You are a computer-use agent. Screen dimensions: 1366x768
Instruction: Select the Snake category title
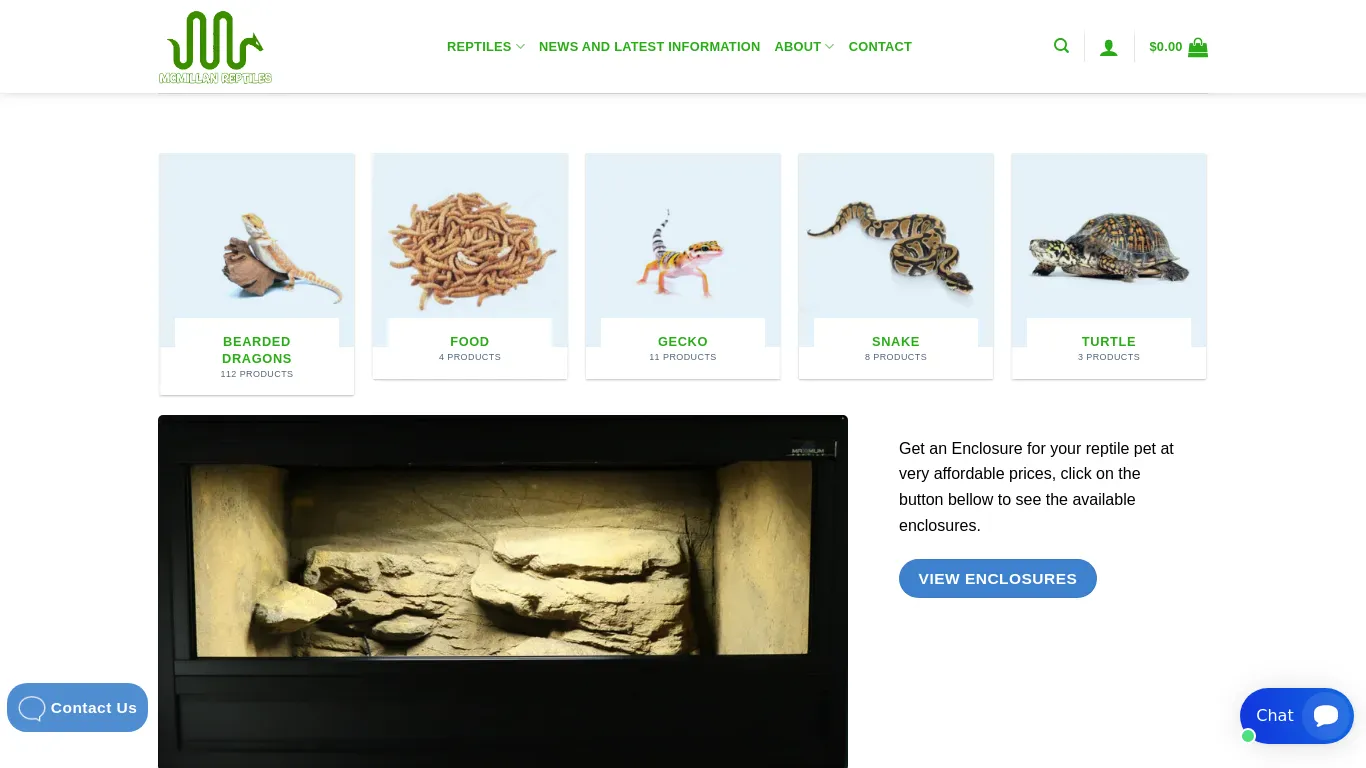point(896,342)
